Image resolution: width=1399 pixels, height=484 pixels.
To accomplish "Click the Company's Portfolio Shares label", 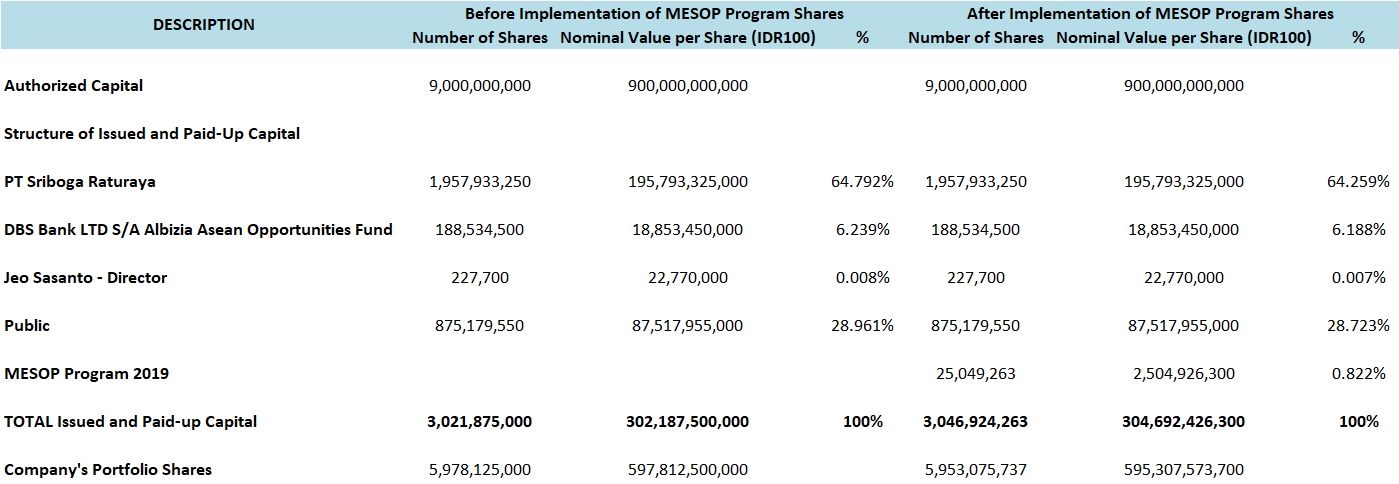I will (108, 470).
